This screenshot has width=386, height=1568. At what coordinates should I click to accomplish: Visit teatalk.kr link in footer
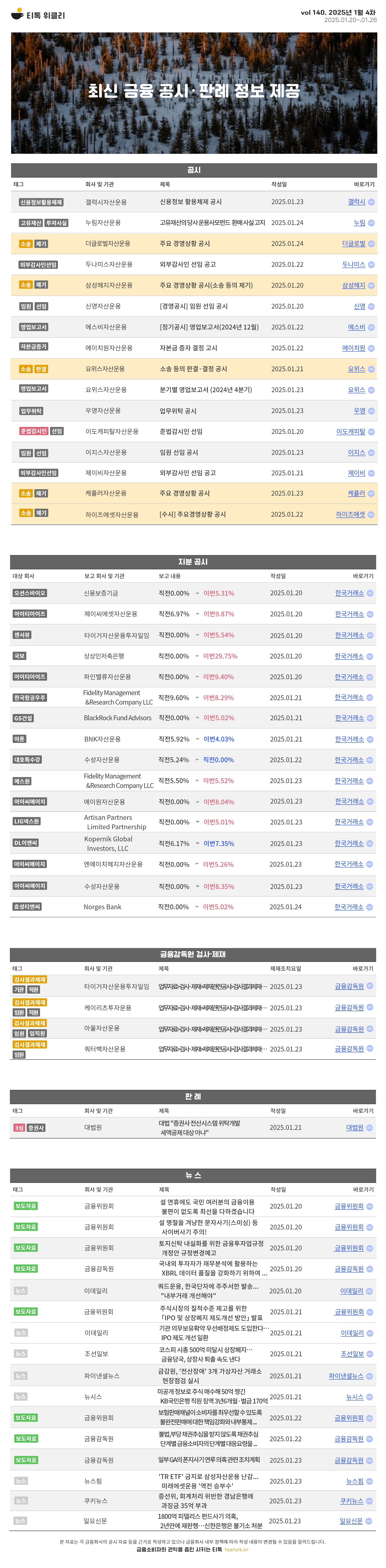point(236,1550)
